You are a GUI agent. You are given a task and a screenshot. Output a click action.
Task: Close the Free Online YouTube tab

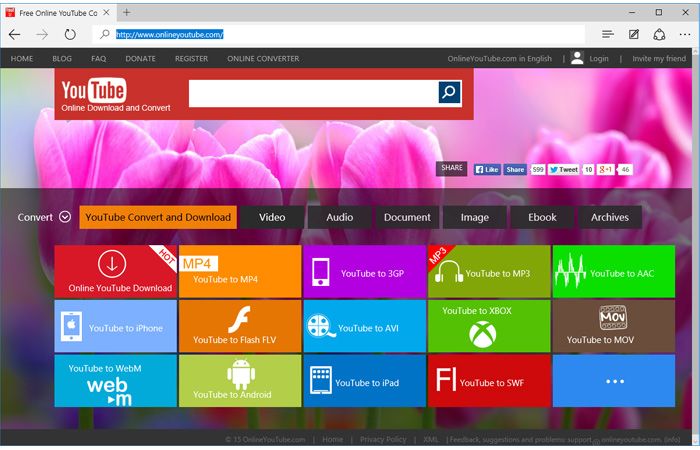tap(106, 12)
